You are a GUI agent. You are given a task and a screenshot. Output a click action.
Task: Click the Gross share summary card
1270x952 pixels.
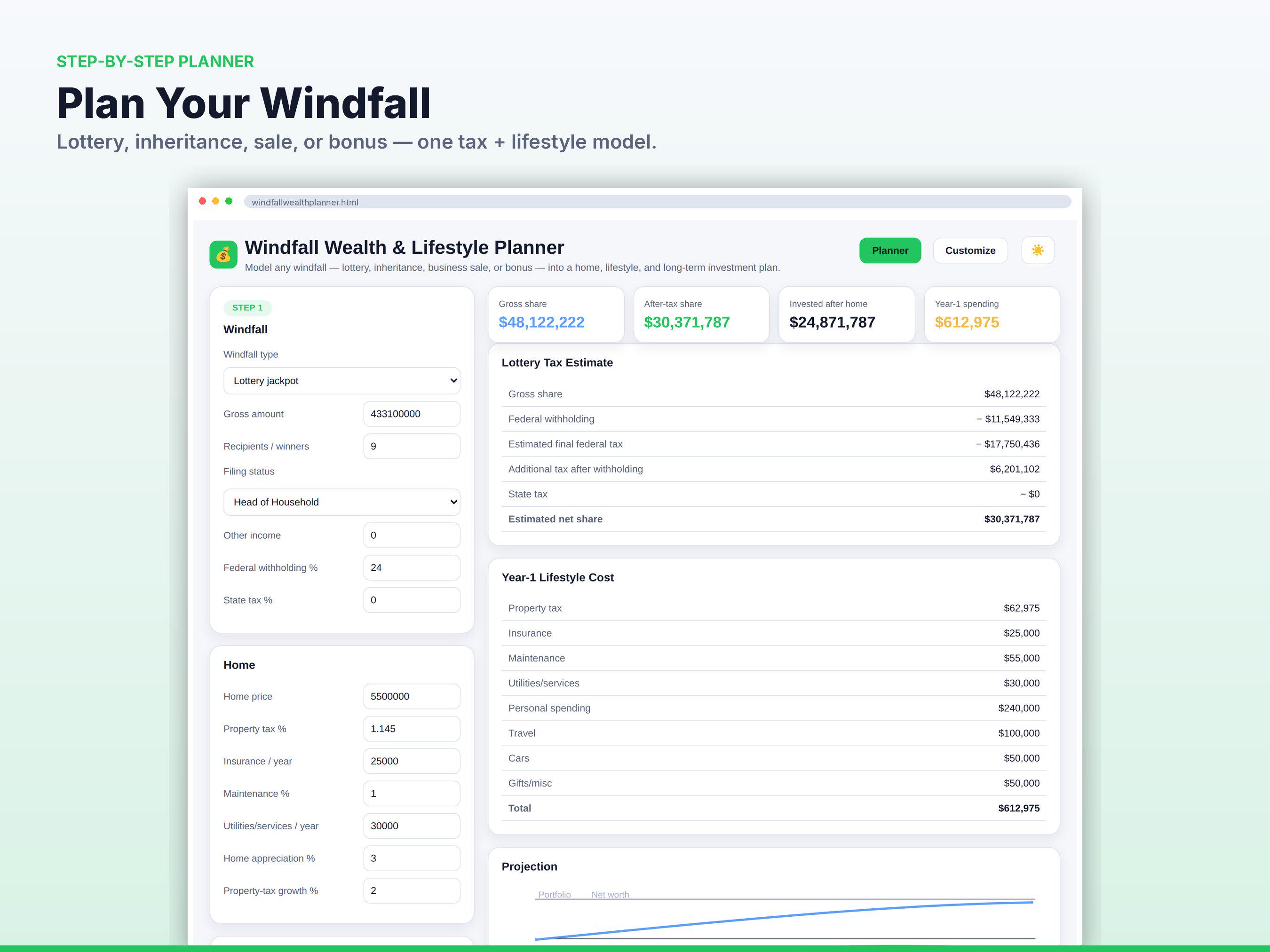click(556, 315)
